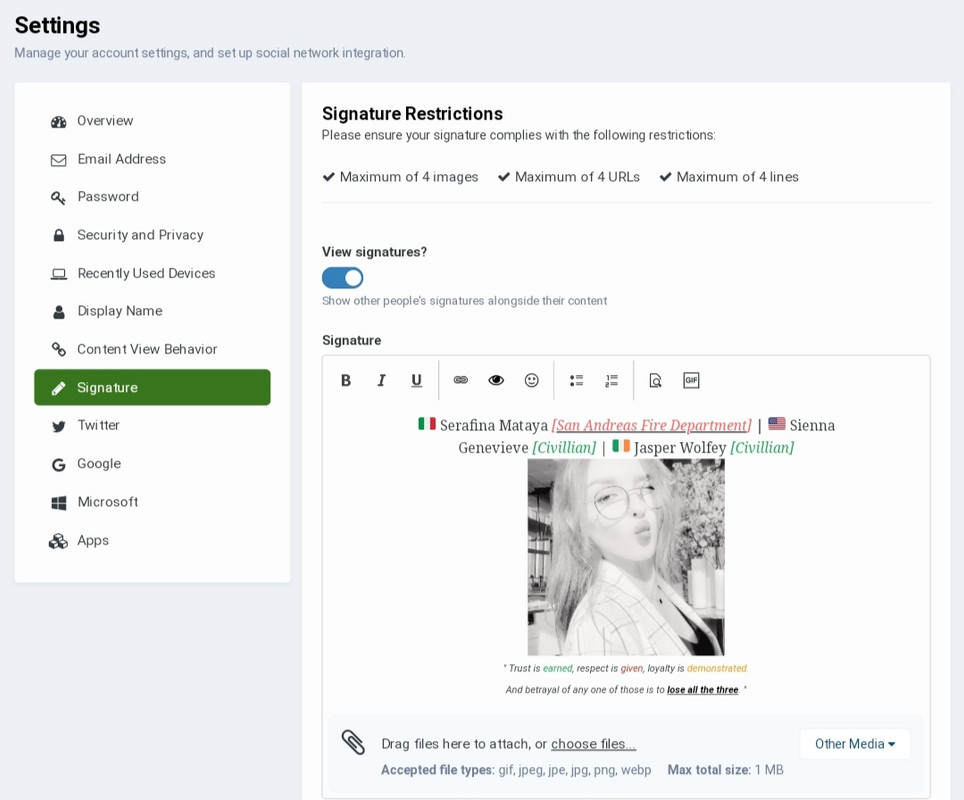Click the Security padlock icon
This screenshot has width=964, height=800.
click(58, 236)
